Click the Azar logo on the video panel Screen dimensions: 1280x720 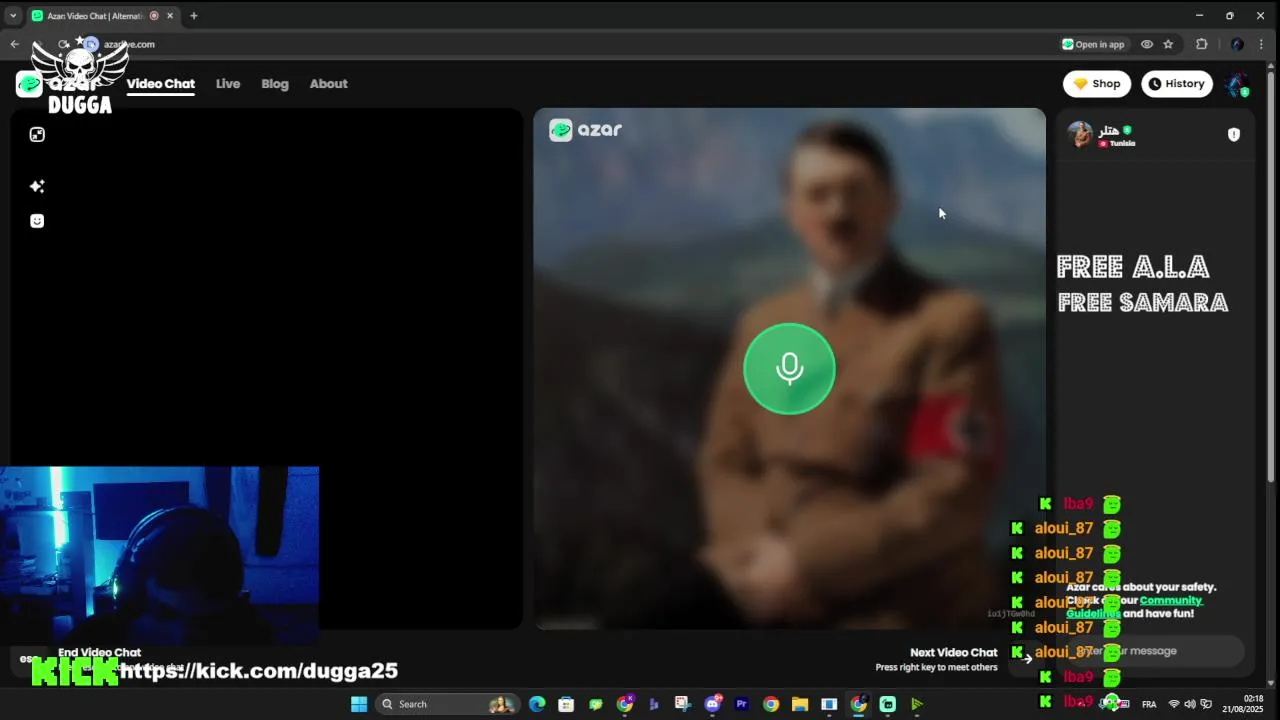click(586, 130)
